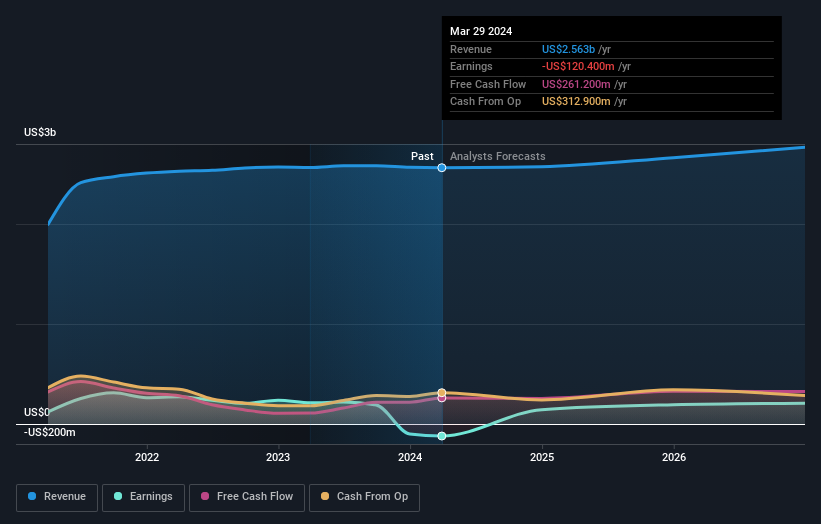Viewport: 821px width, 524px height.
Task: Select the 2026 x-axis label
Action: [674, 457]
